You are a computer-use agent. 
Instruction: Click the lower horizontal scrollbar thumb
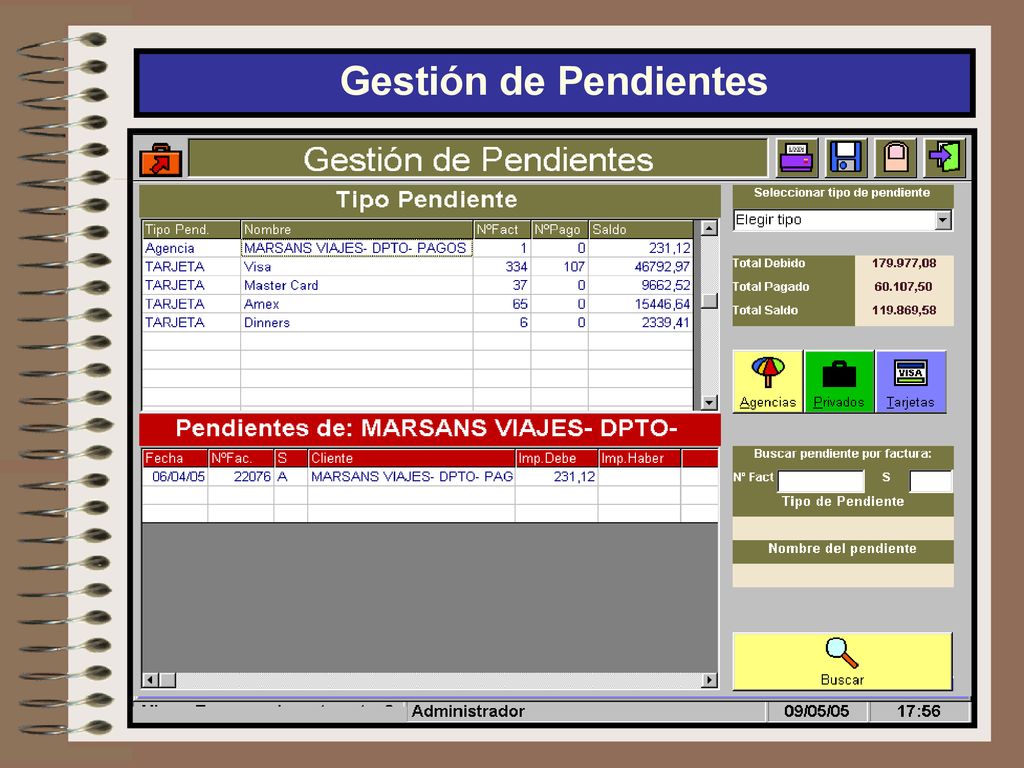coord(168,680)
